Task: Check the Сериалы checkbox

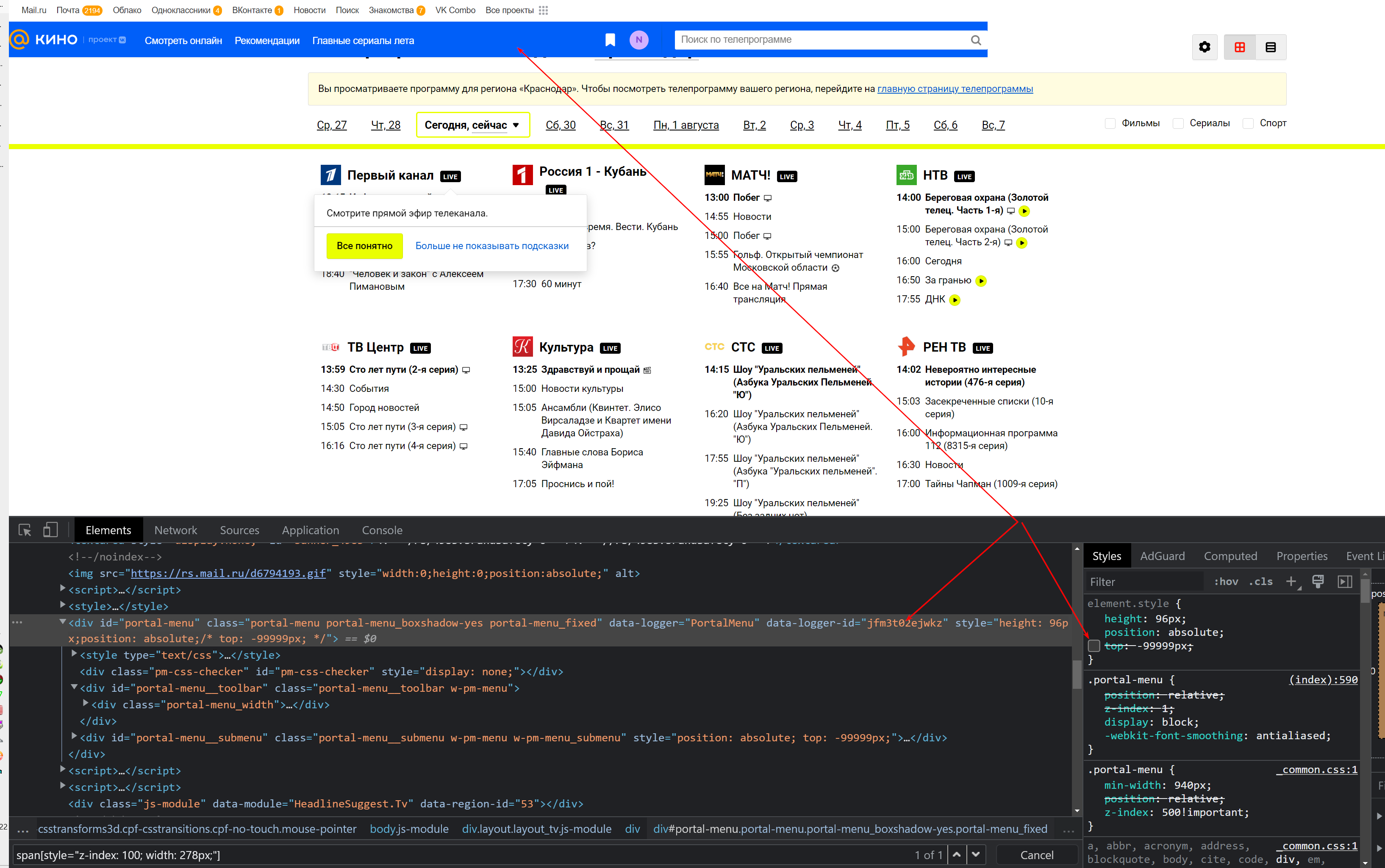Action: coord(1178,123)
